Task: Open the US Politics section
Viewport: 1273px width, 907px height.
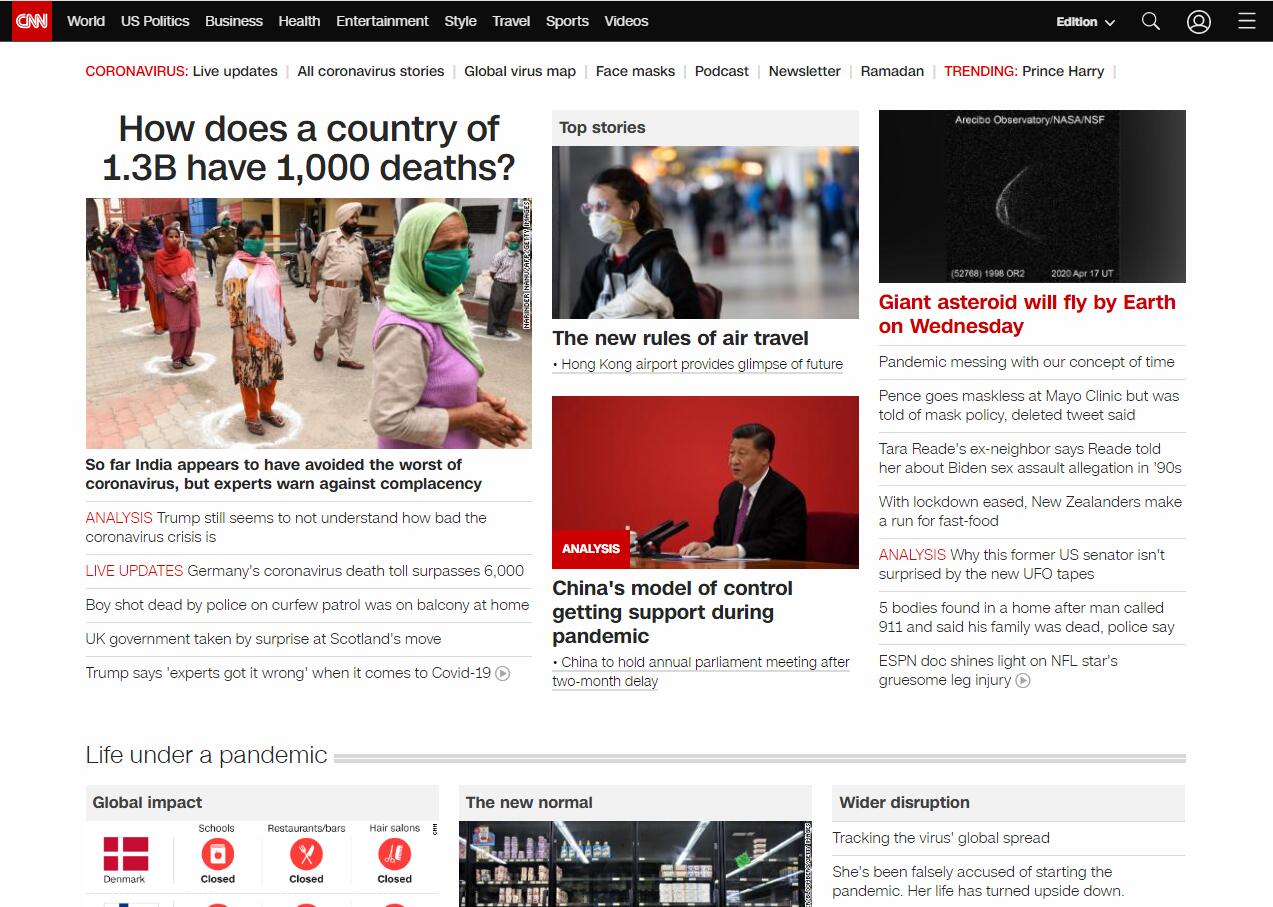Action: [155, 21]
